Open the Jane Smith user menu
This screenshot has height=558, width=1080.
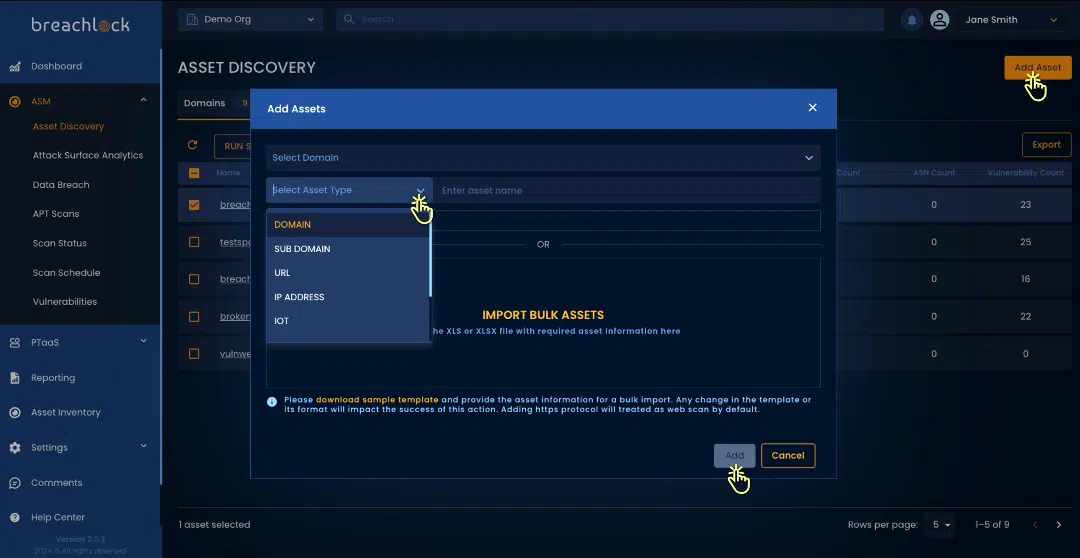(1010, 20)
